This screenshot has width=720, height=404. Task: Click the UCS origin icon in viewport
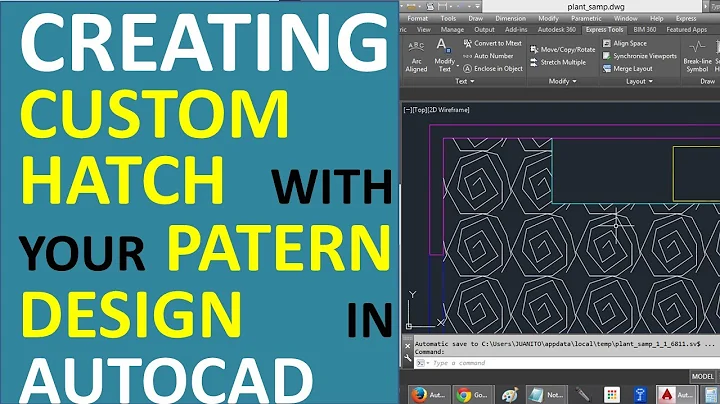[409, 326]
